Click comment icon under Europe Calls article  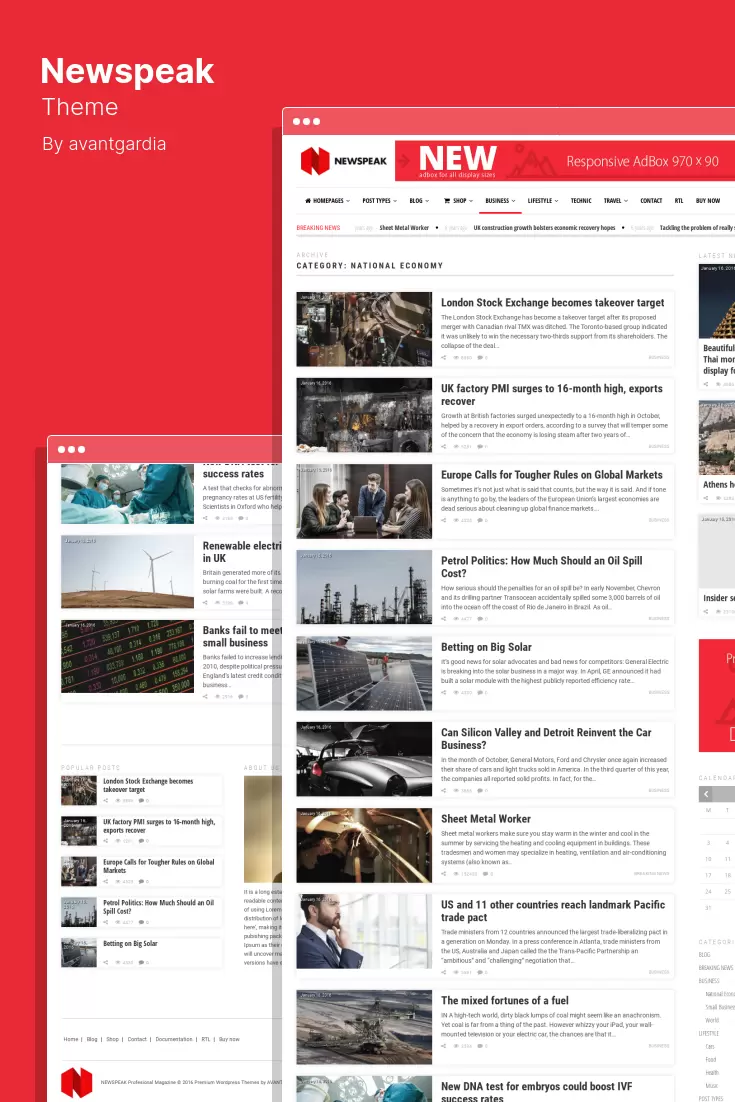480,520
